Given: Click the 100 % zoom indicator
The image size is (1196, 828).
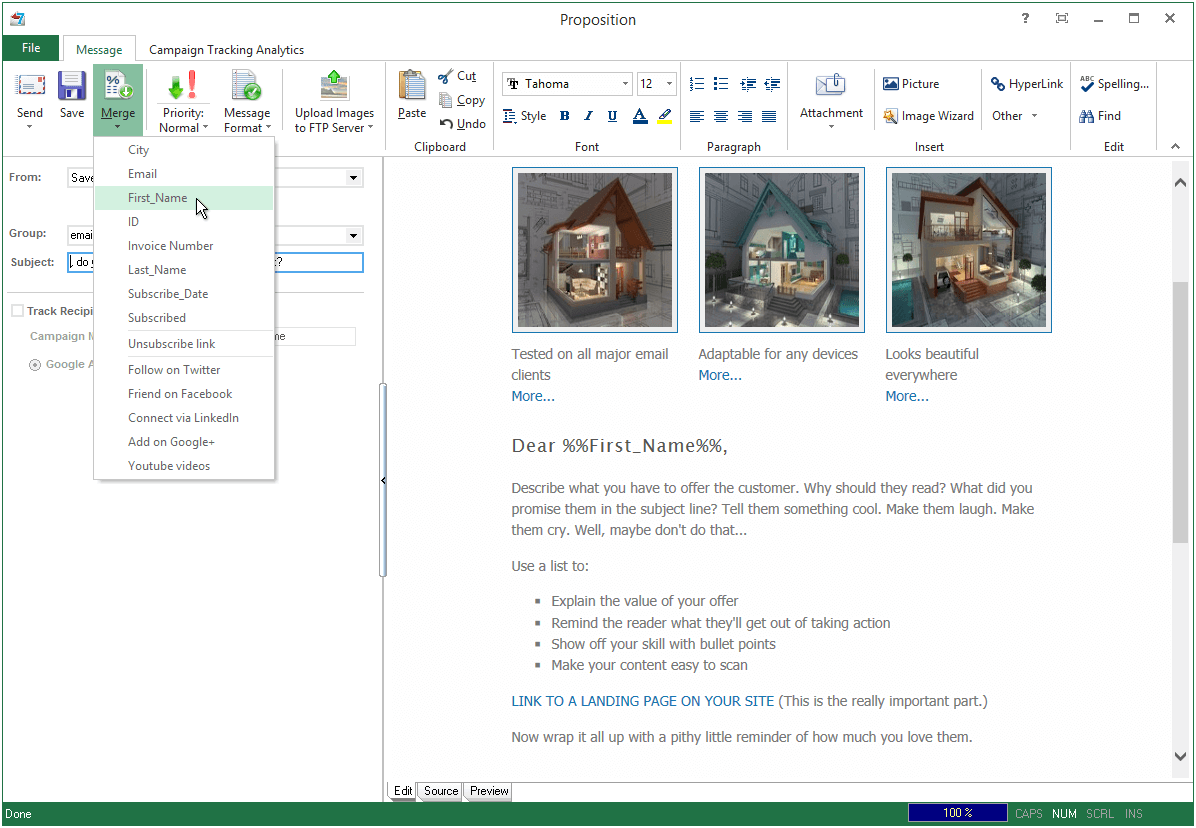Looking at the screenshot, I should (957, 813).
